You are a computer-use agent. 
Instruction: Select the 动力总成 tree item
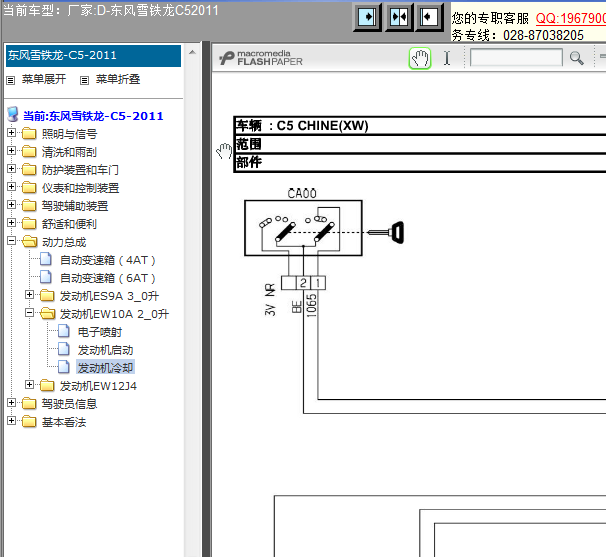(x=64, y=242)
